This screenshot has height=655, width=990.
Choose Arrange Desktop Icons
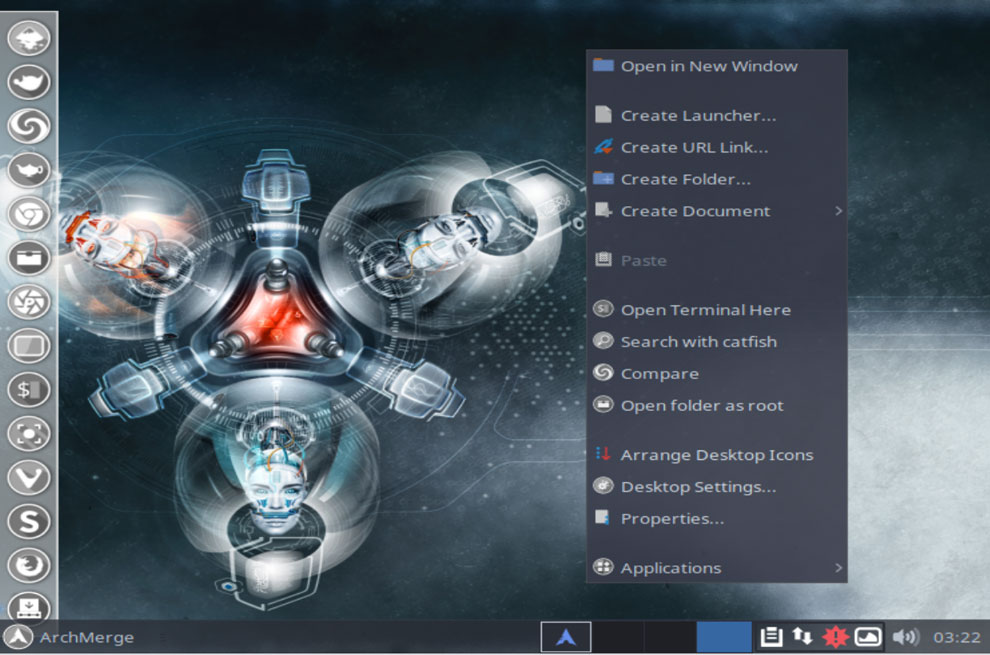pos(717,455)
